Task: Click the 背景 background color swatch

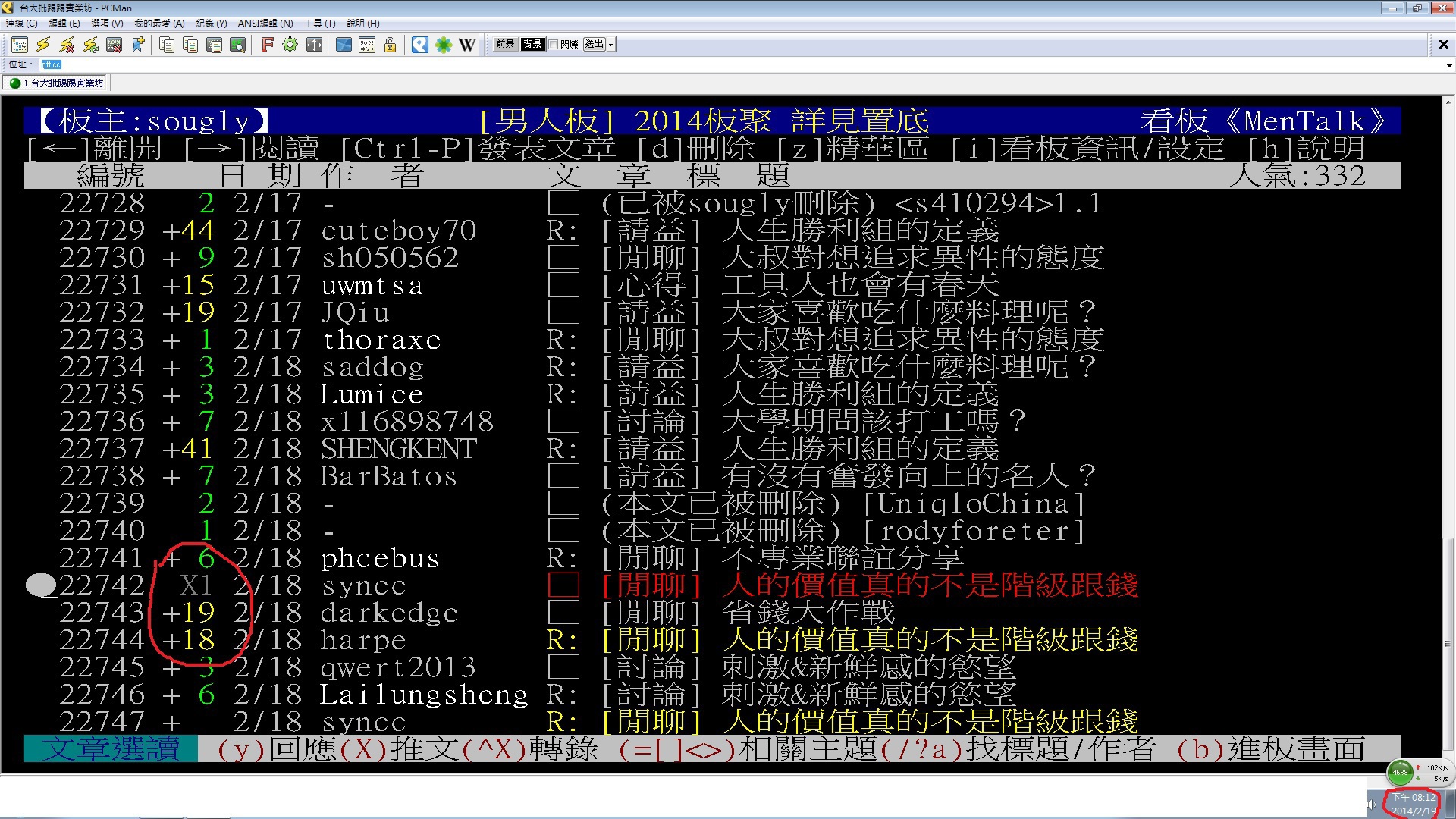Action: (x=532, y=45)
